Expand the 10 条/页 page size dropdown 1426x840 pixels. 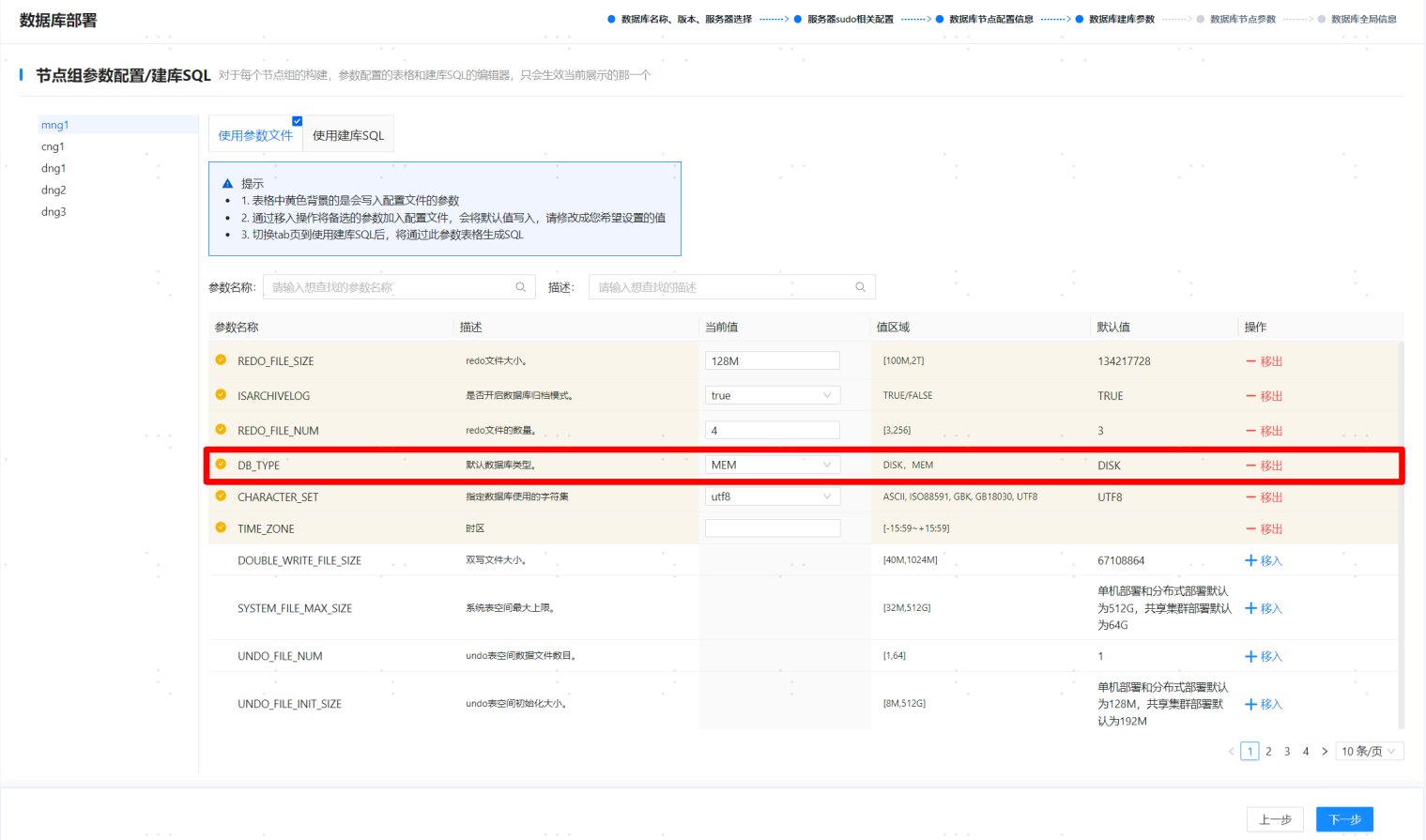click(x=1369, y=751)
